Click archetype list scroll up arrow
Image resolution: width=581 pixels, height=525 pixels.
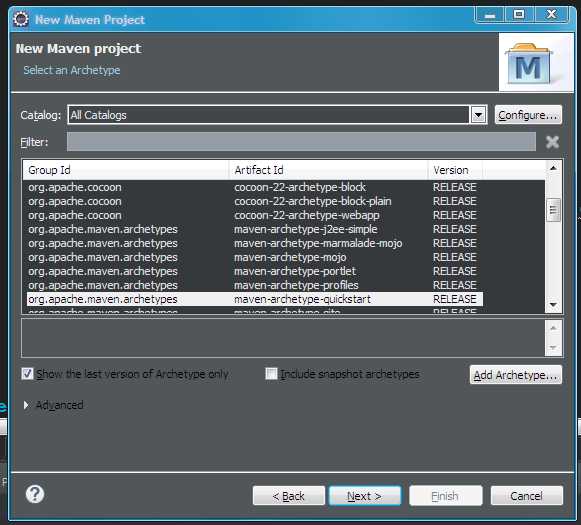point(553,168)
